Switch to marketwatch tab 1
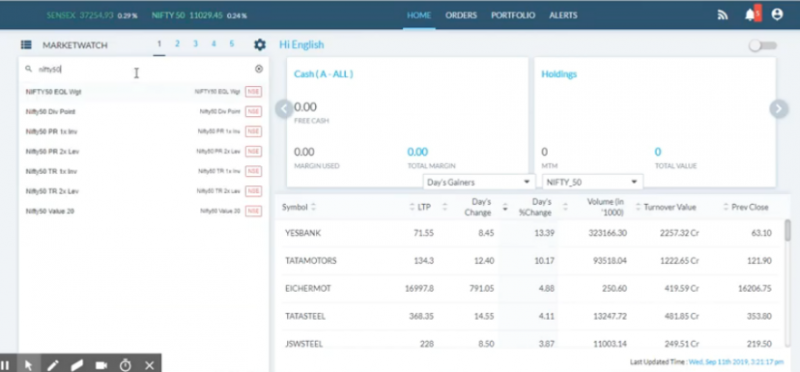The image size is (800, 372). pos(159,45)
